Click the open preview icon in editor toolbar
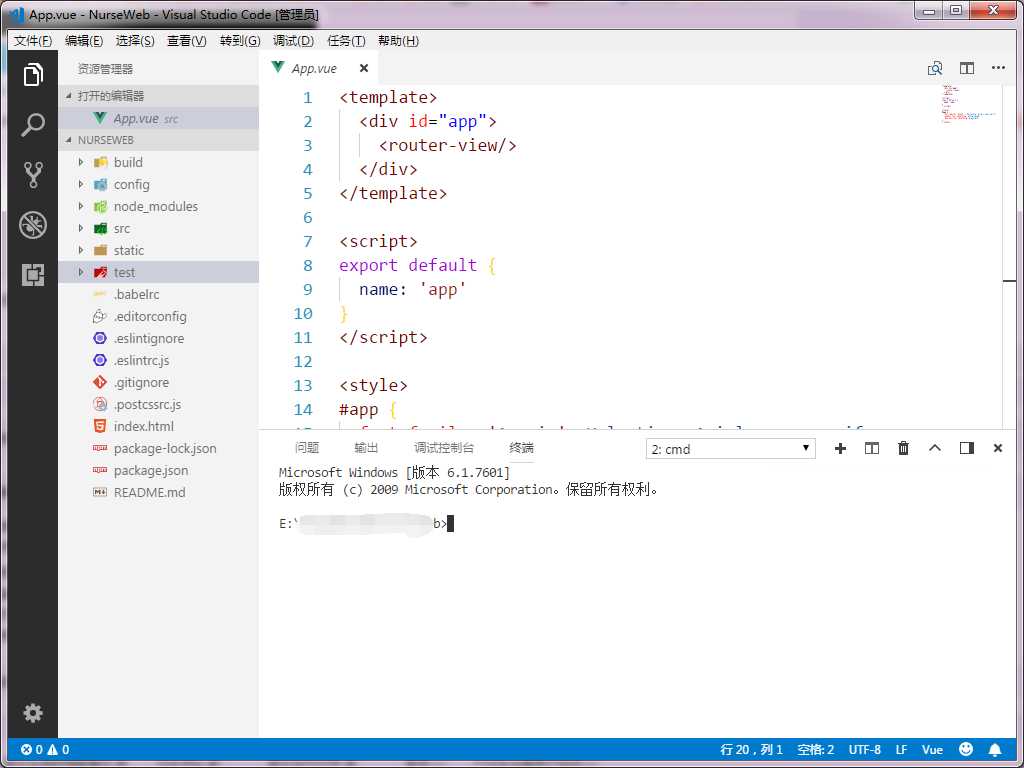The image size is (1024, 768). [935, 68]
